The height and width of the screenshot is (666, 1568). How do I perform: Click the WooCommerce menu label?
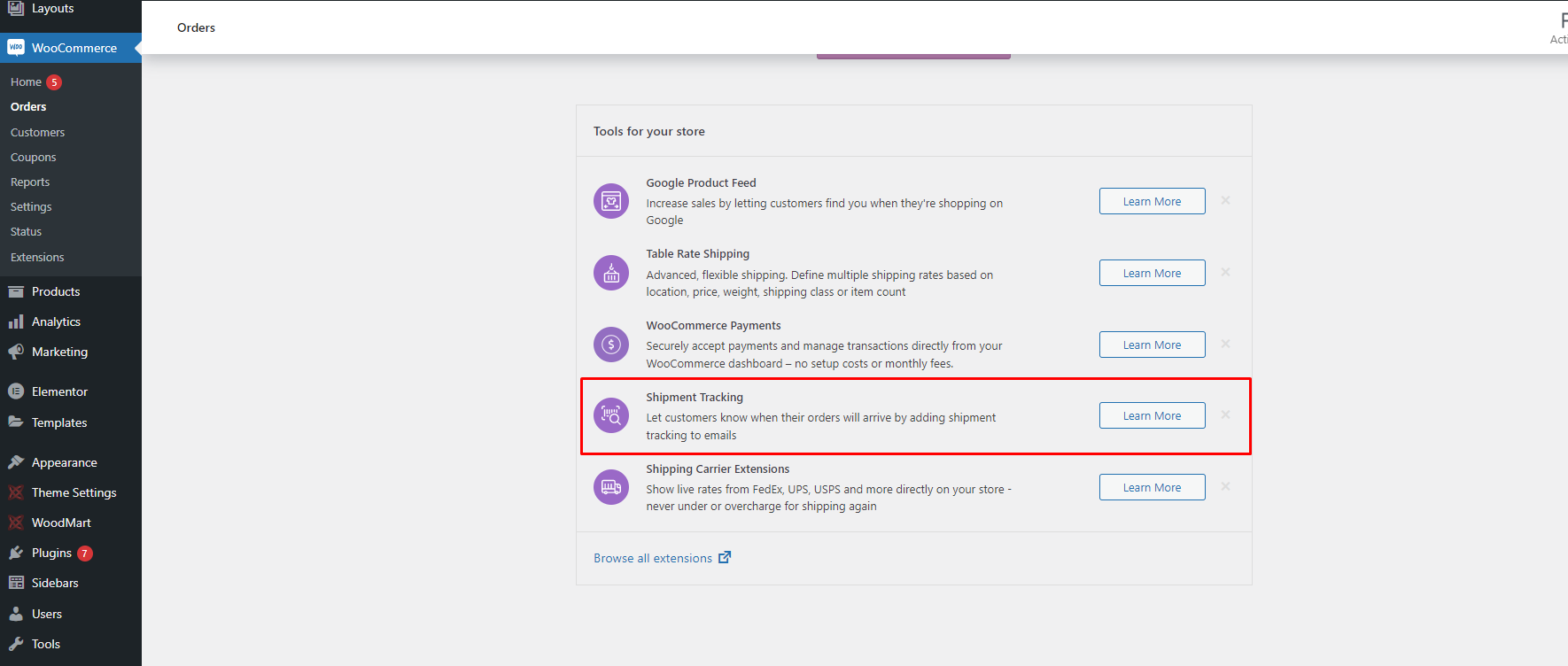point(74,48)
